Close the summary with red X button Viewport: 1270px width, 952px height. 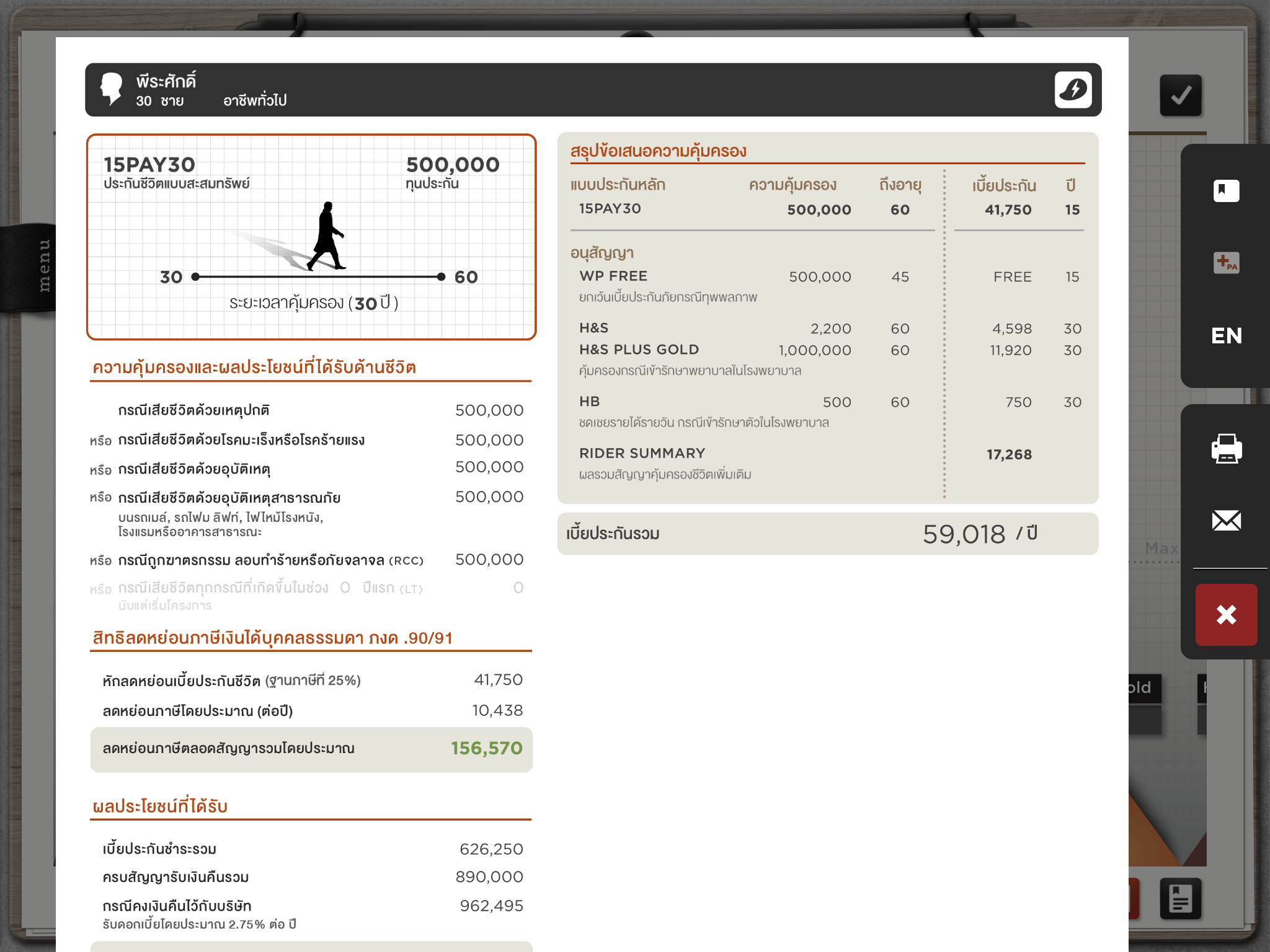click(x=1226, y=615)
